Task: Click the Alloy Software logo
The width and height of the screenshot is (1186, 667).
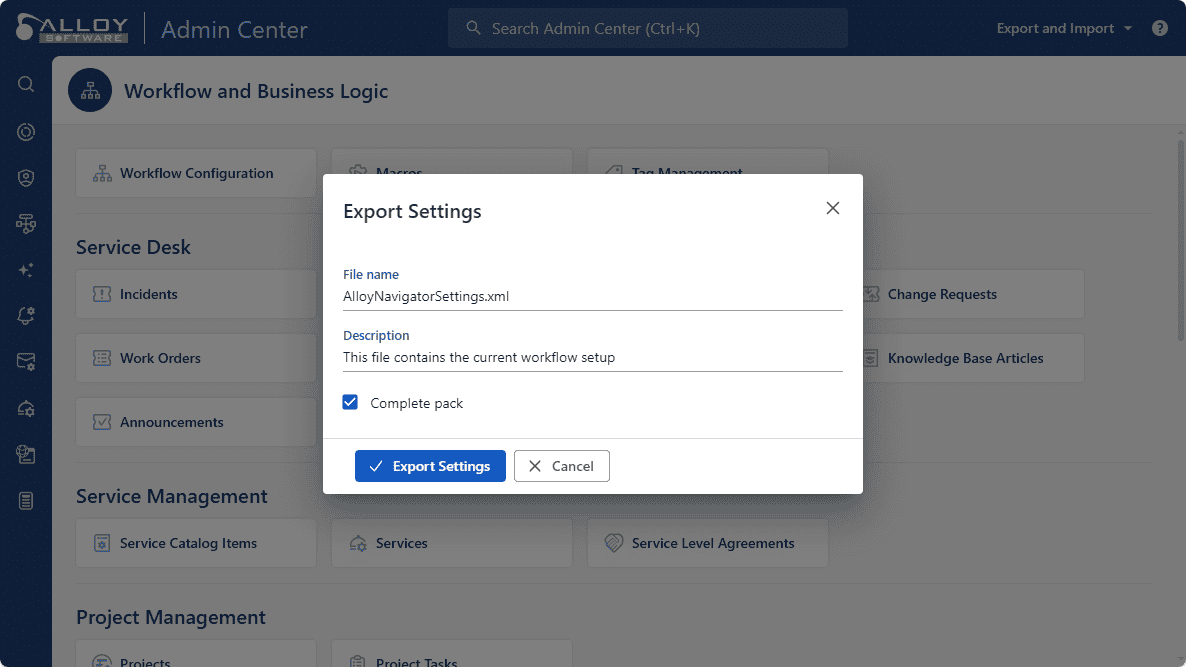Action: 72,28
